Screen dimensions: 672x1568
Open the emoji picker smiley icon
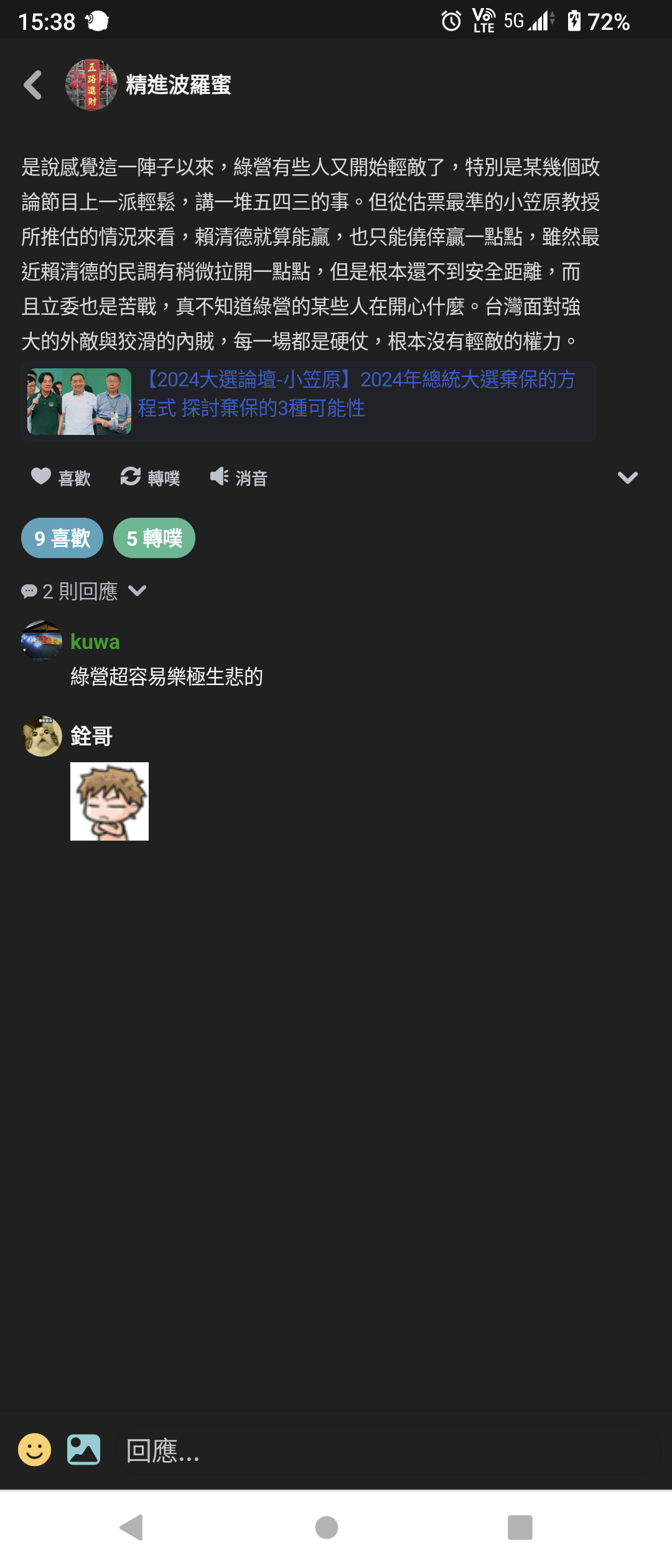pyautogui.click(x=35, y=1450)
